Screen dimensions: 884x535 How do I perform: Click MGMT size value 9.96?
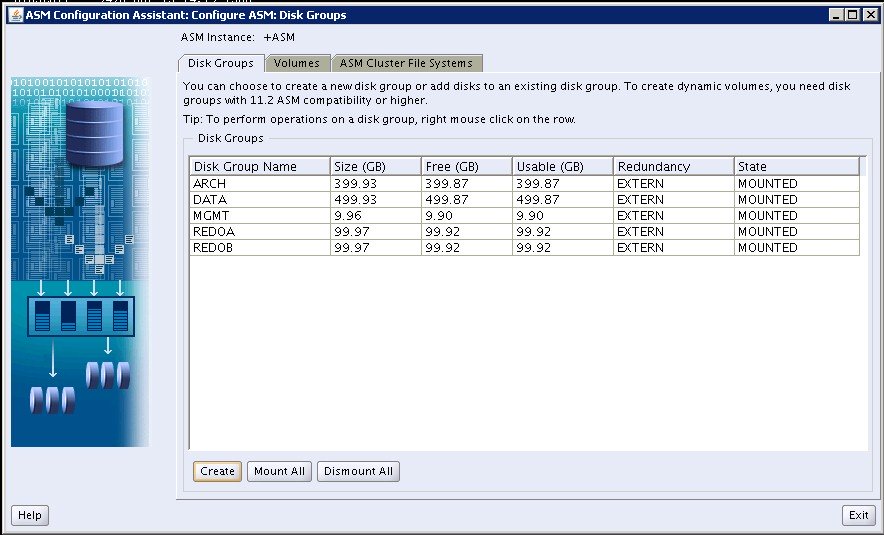[348, 216]
